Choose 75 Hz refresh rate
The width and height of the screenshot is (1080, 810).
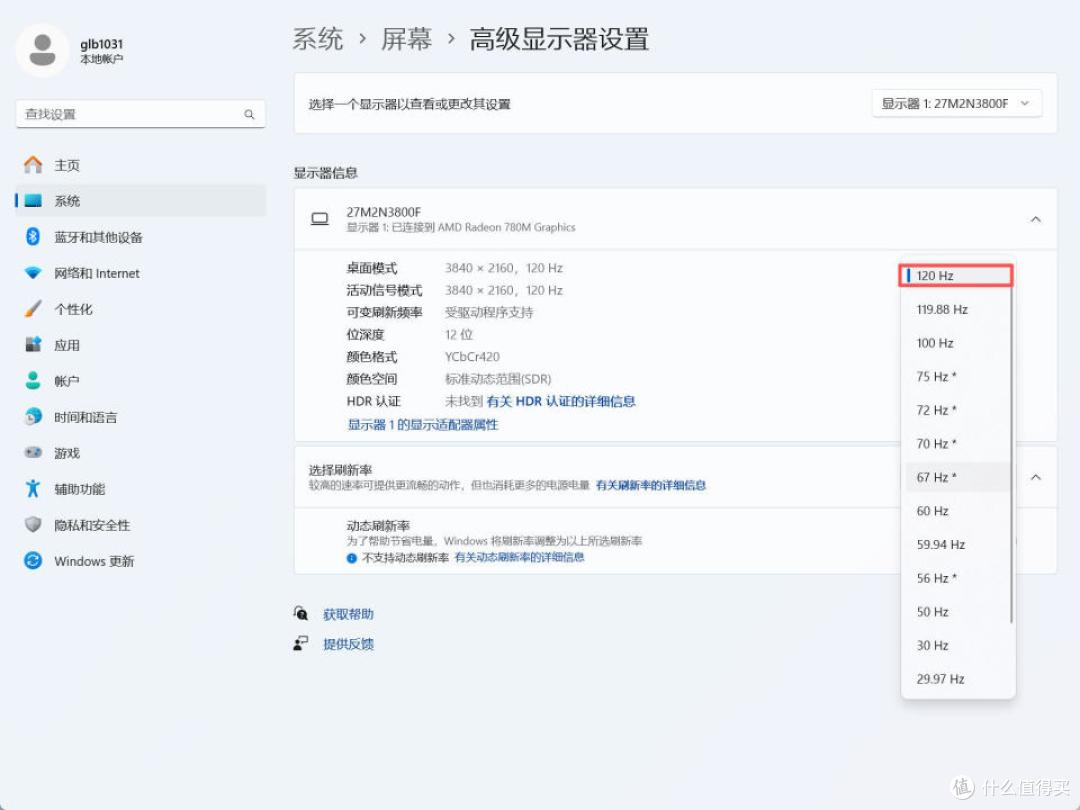[956, 377]
